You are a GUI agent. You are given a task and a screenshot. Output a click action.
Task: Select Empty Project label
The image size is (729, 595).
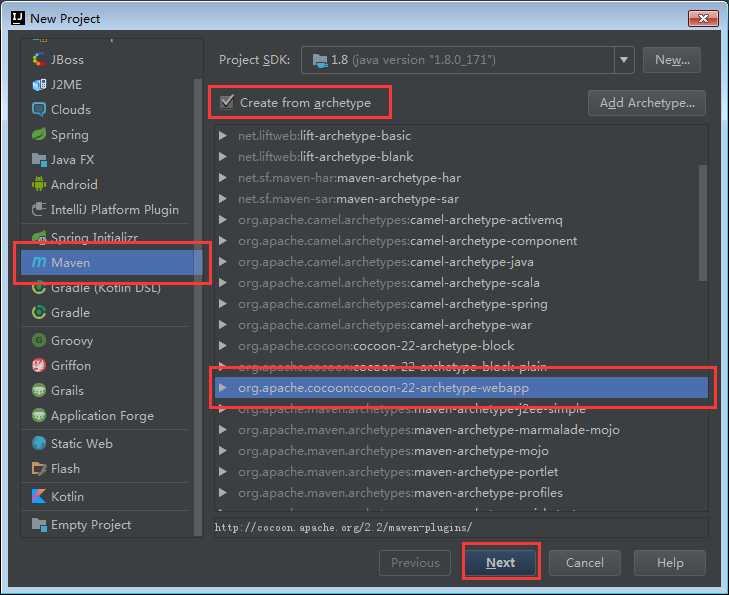(91, 525)
